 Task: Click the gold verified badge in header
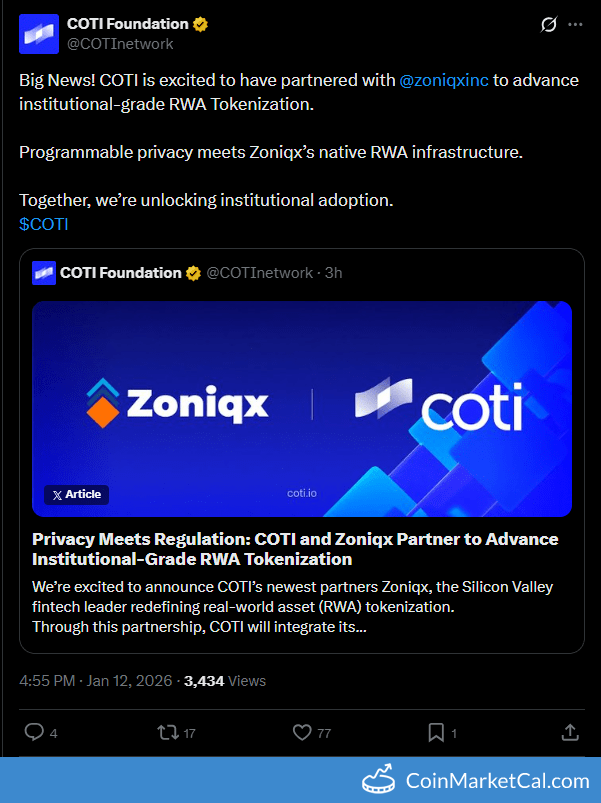tap(200, 24)
